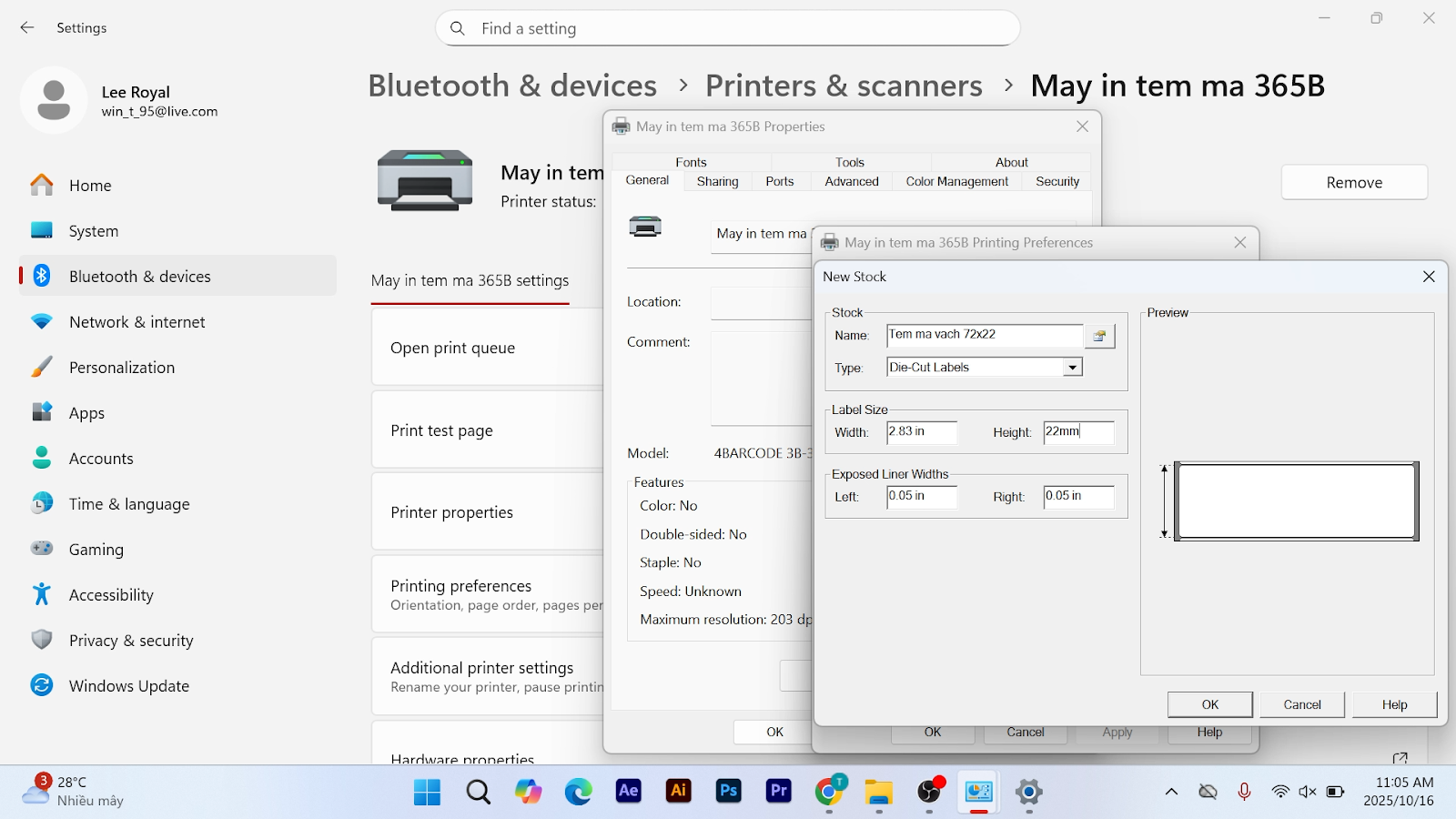Switch to the Sharing tab
Viewport: 1456px width, 819px height.
point(717,182)
